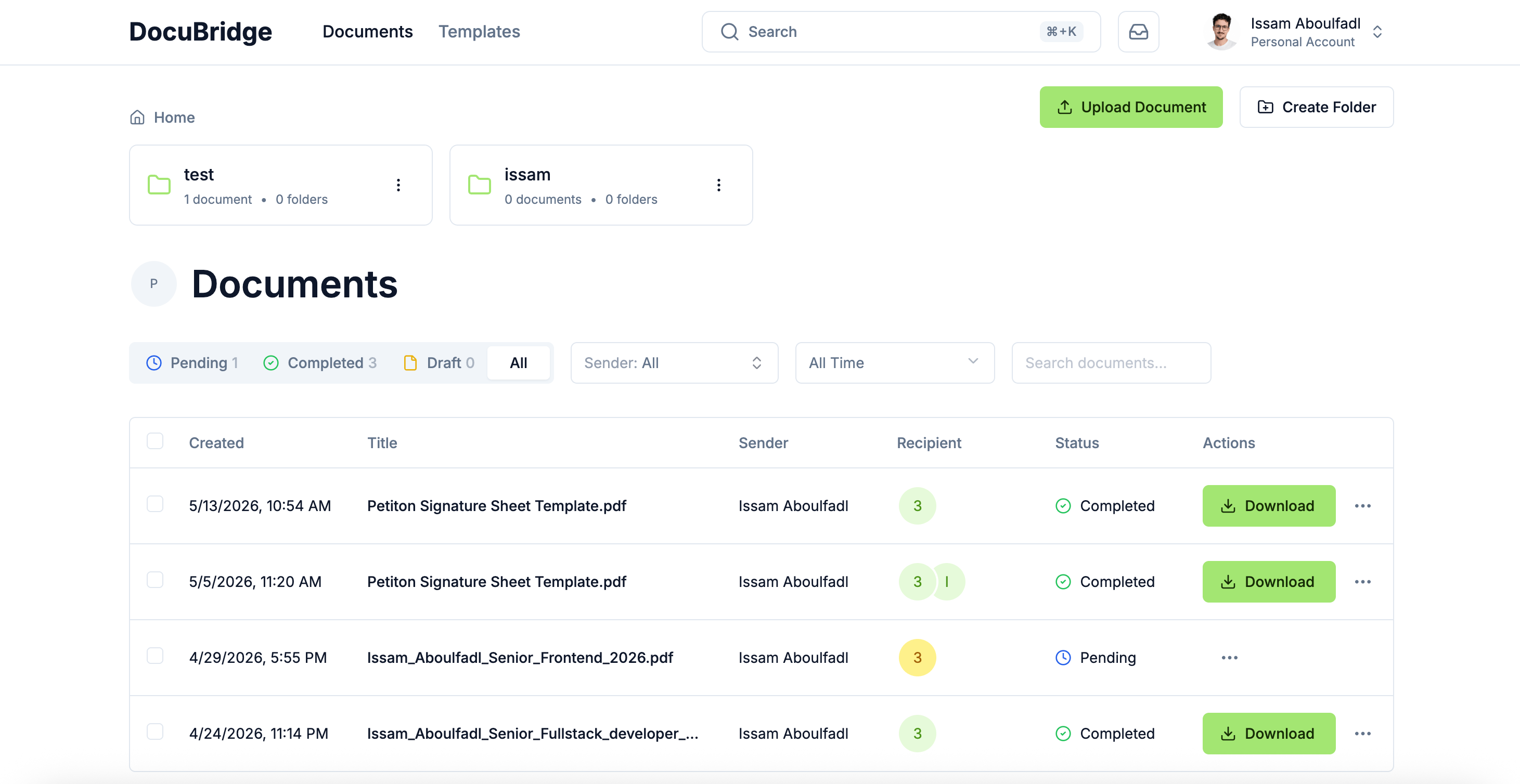The height and width of the screenshot is (784, 1520).
Task: Filter by Pending tab
Action: tap(192, 363)
